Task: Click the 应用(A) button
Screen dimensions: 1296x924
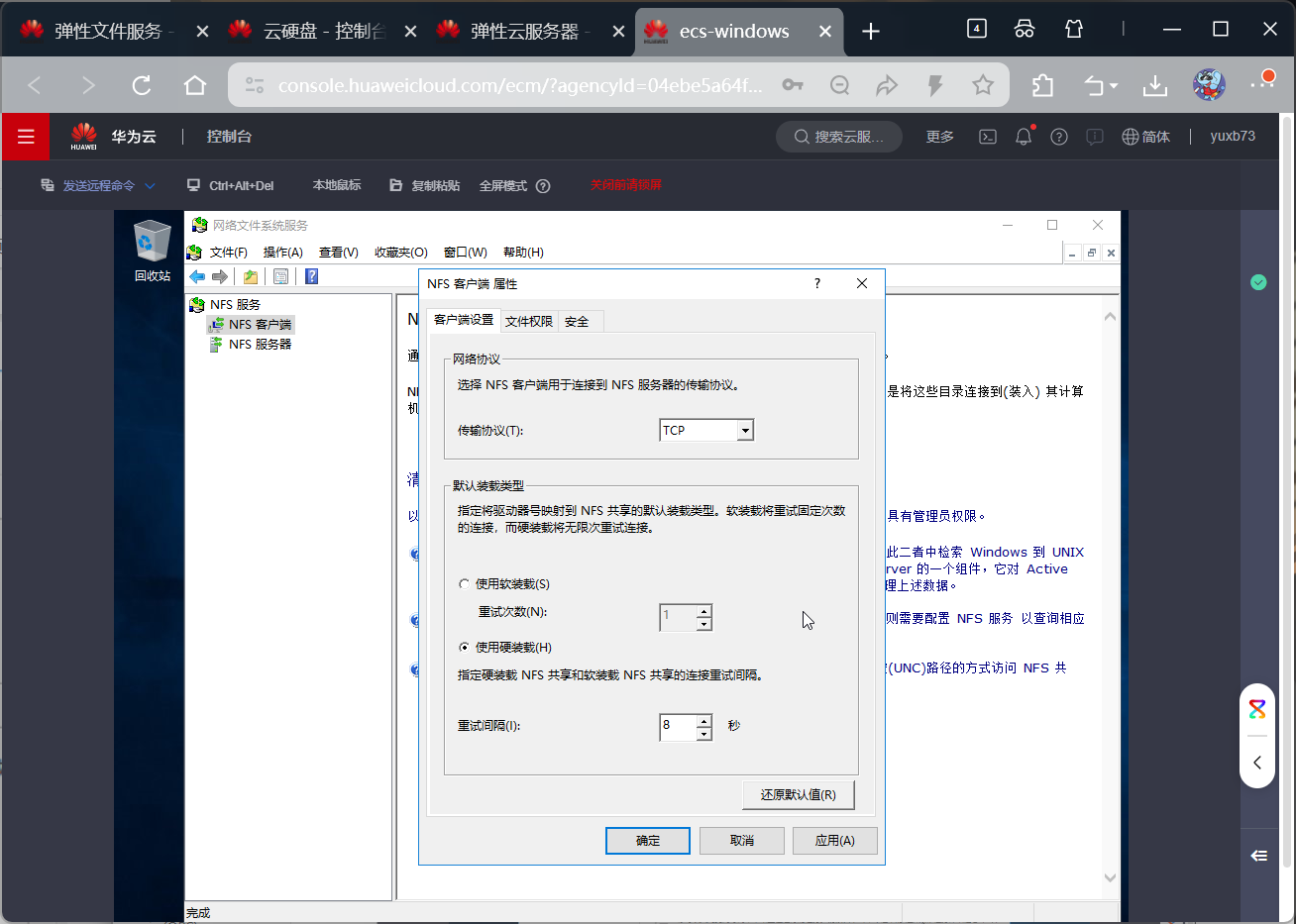Action: pos(835,841)
